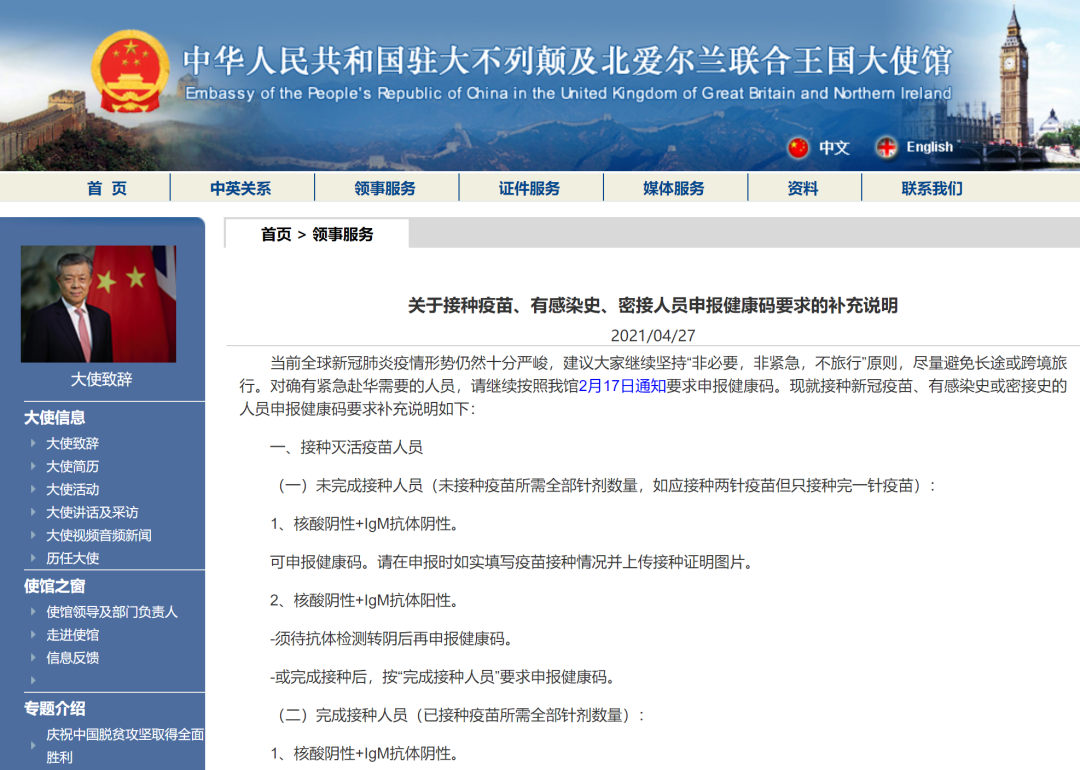Open 走进使馆 in the sidebar

tap(72, 634)
